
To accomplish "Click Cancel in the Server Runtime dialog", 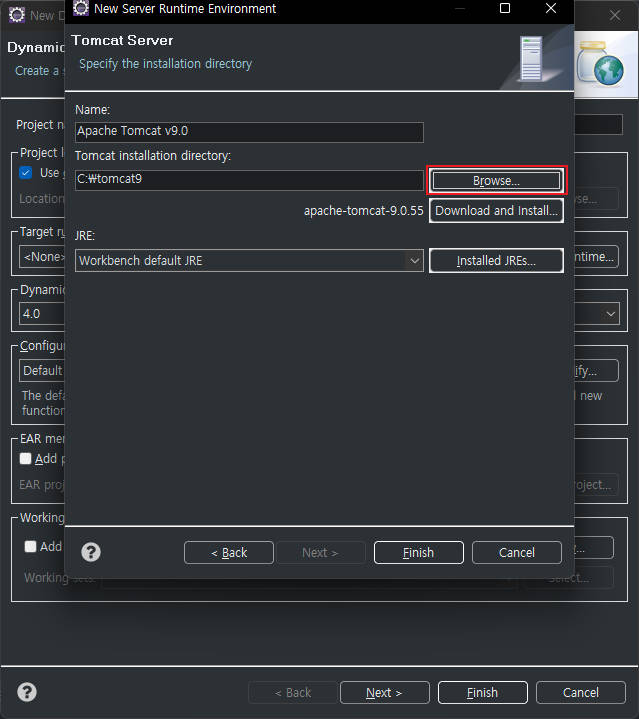I will coord(517,553).
